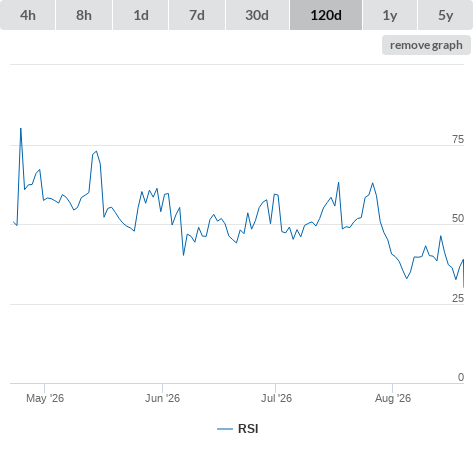
Task: Click the 50 y-axis value label
Action: (458, 218)
